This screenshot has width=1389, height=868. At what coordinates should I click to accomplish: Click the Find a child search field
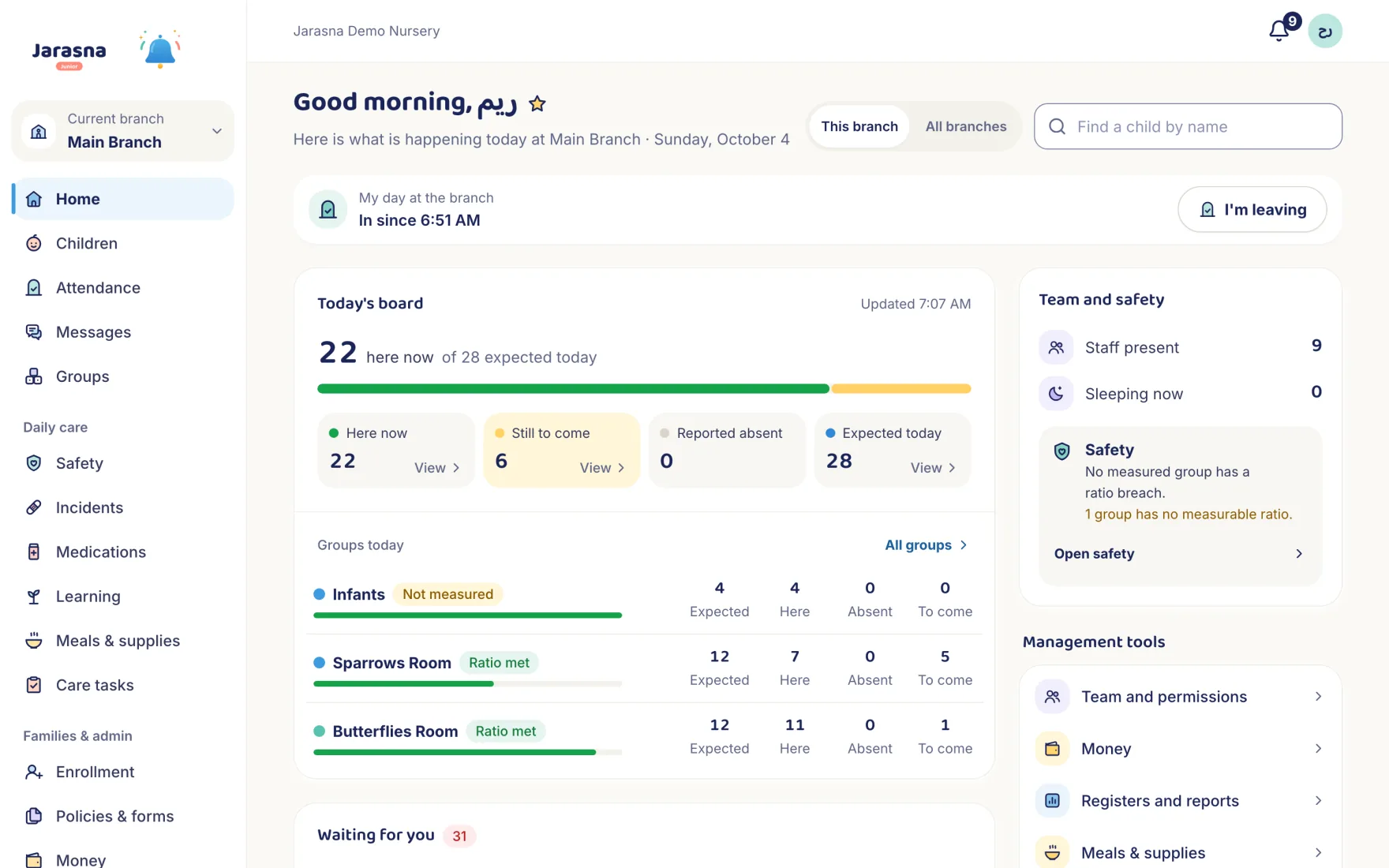tap(1188, 126)
